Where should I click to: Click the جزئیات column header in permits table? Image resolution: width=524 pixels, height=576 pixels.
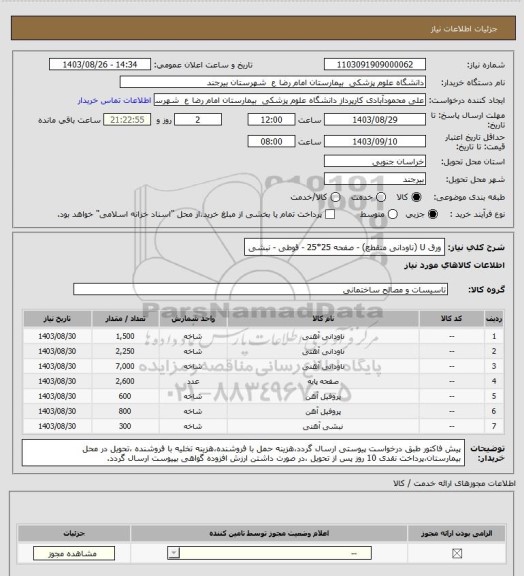point(74,533)
